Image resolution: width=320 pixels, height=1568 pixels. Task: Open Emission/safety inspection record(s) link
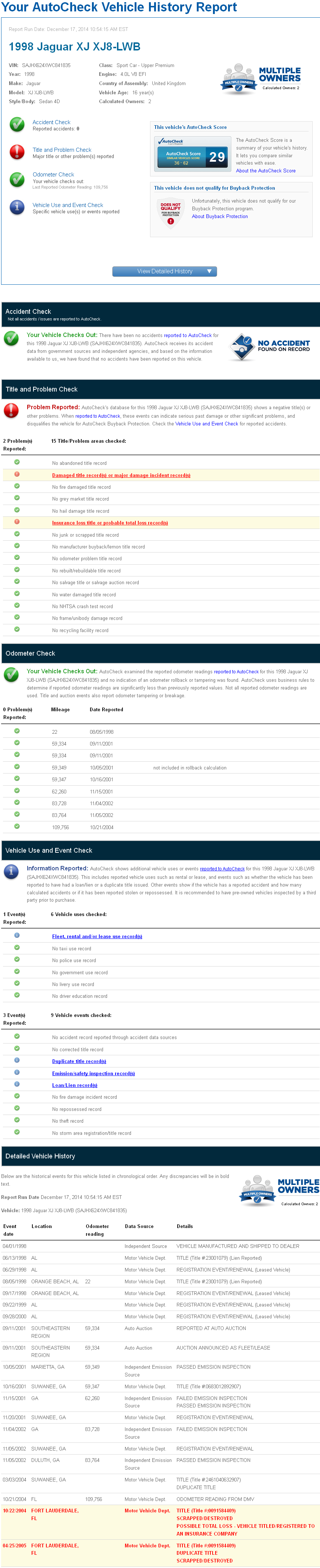click(x=94, y=1074)
